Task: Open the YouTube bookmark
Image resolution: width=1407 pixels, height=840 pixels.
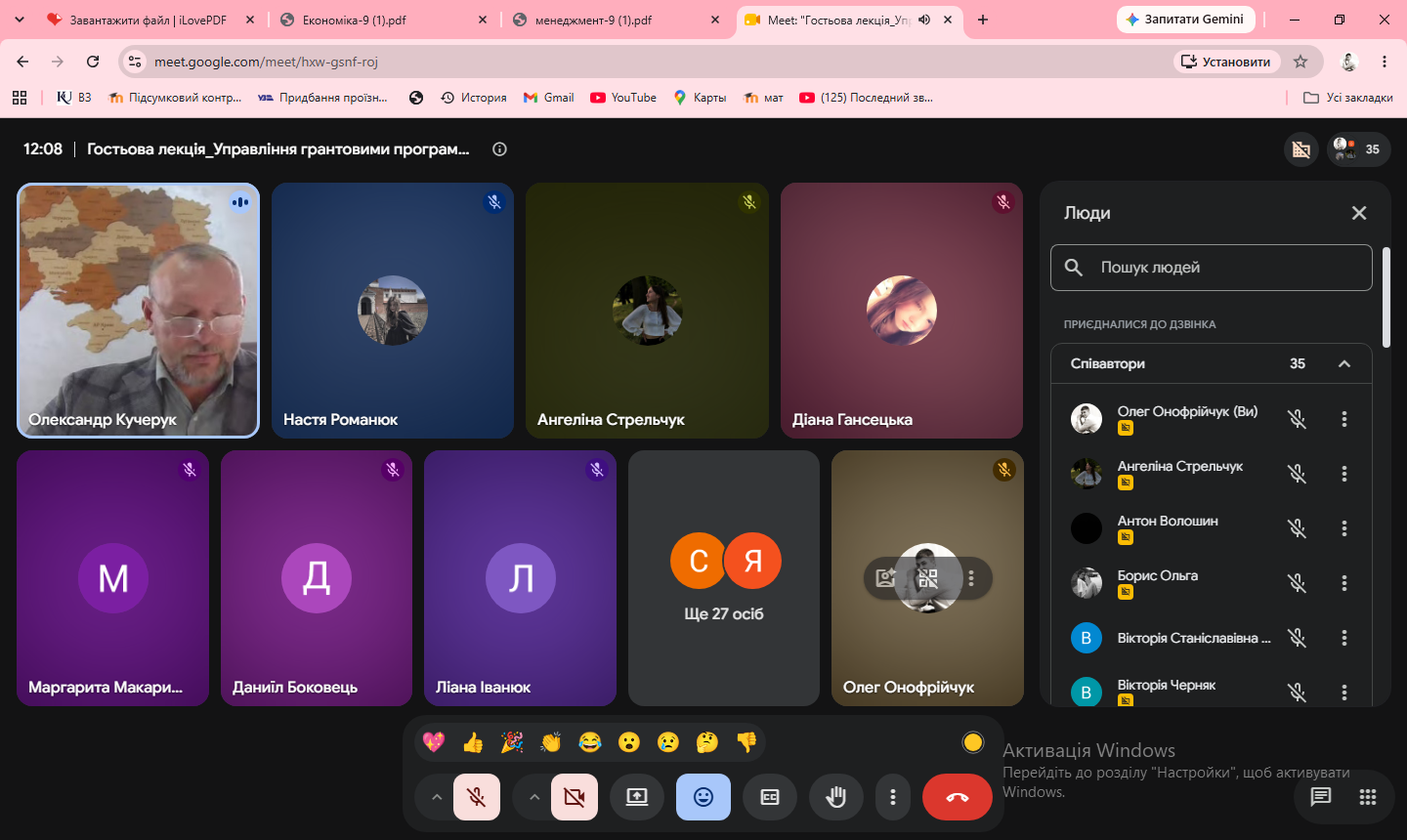Action: point(623,98)
